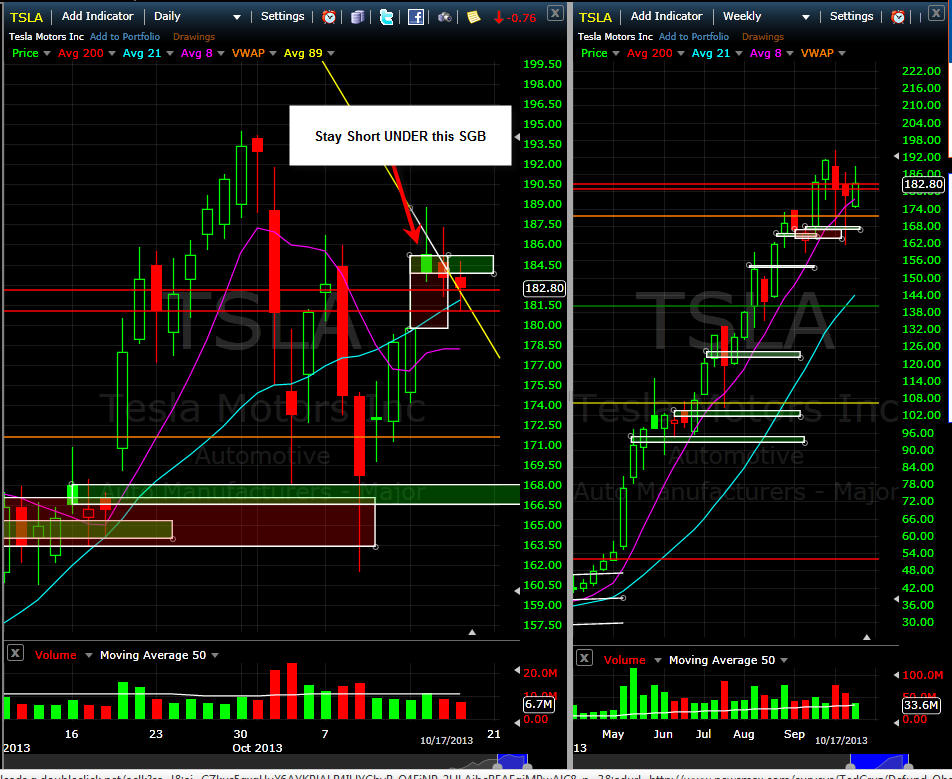The width and height of the screenshot is (952, 779).
Task: Expand Avg 8 options arrow in Weekly chart
Action: point(790,53)
